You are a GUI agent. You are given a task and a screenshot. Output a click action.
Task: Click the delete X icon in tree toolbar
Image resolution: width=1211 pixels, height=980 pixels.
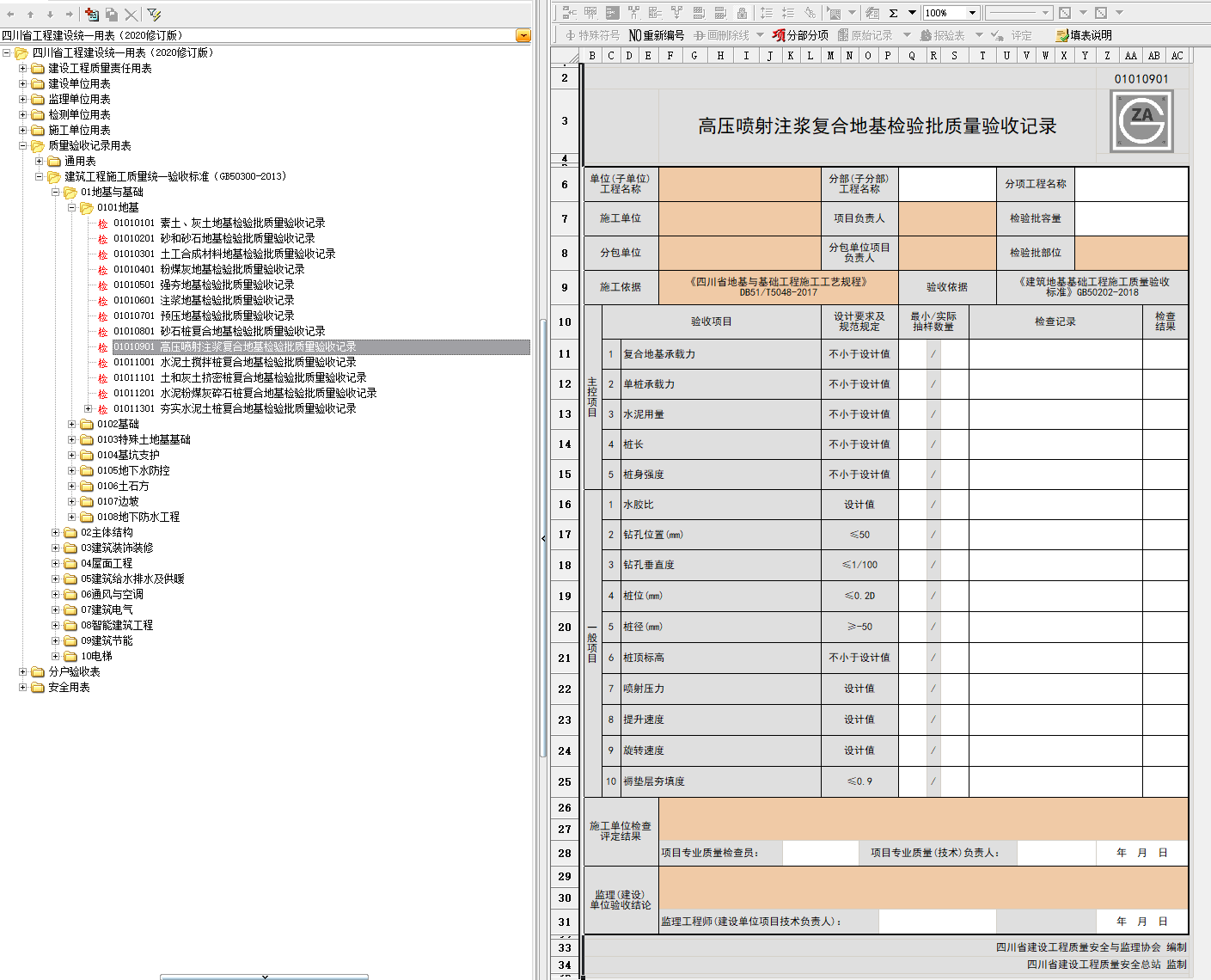[131, 15]
